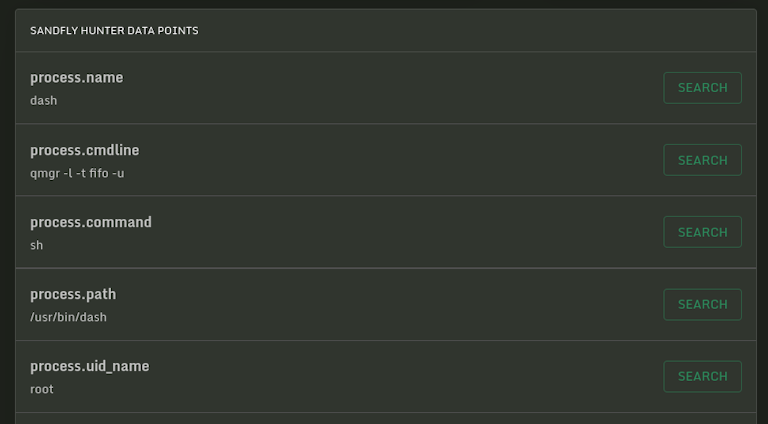Click the process.command field label

coord(91,222)
